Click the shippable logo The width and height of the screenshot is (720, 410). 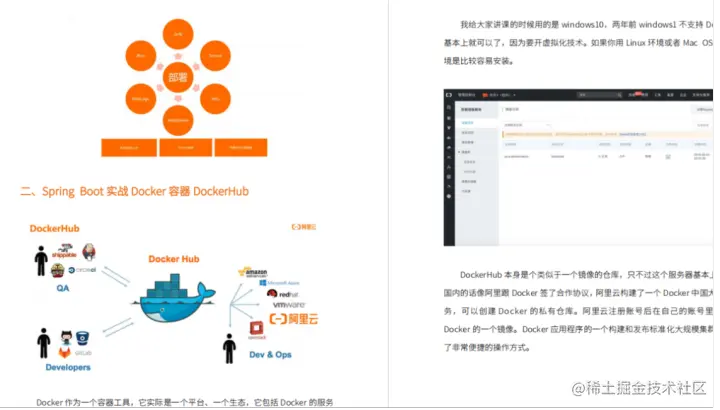click(64, 251)
